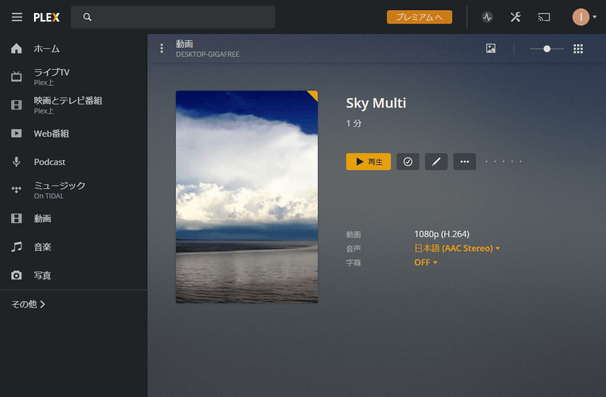Switch to grid view icon

pos(578,49)
